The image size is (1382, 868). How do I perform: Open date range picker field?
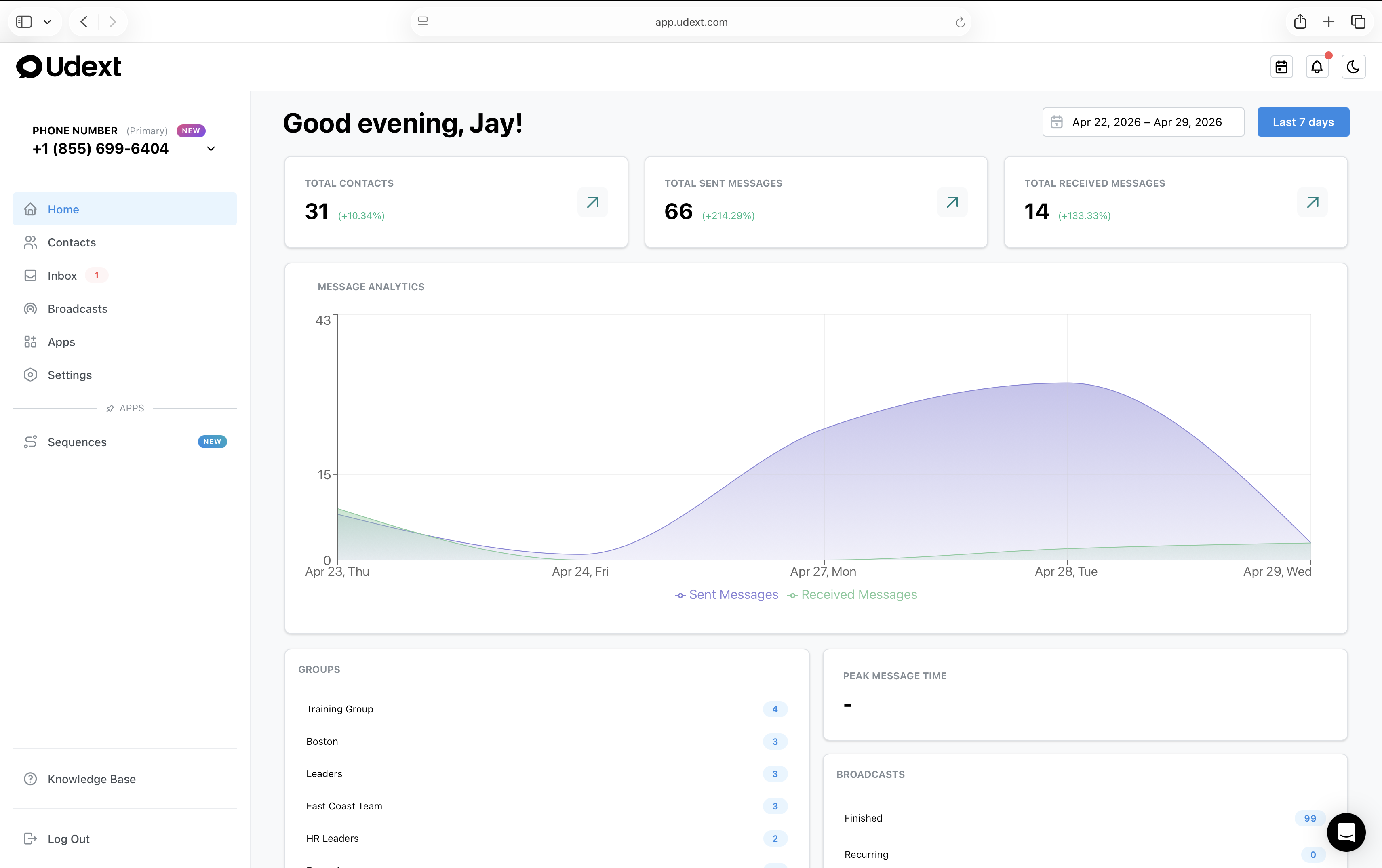coord(1143,122)
